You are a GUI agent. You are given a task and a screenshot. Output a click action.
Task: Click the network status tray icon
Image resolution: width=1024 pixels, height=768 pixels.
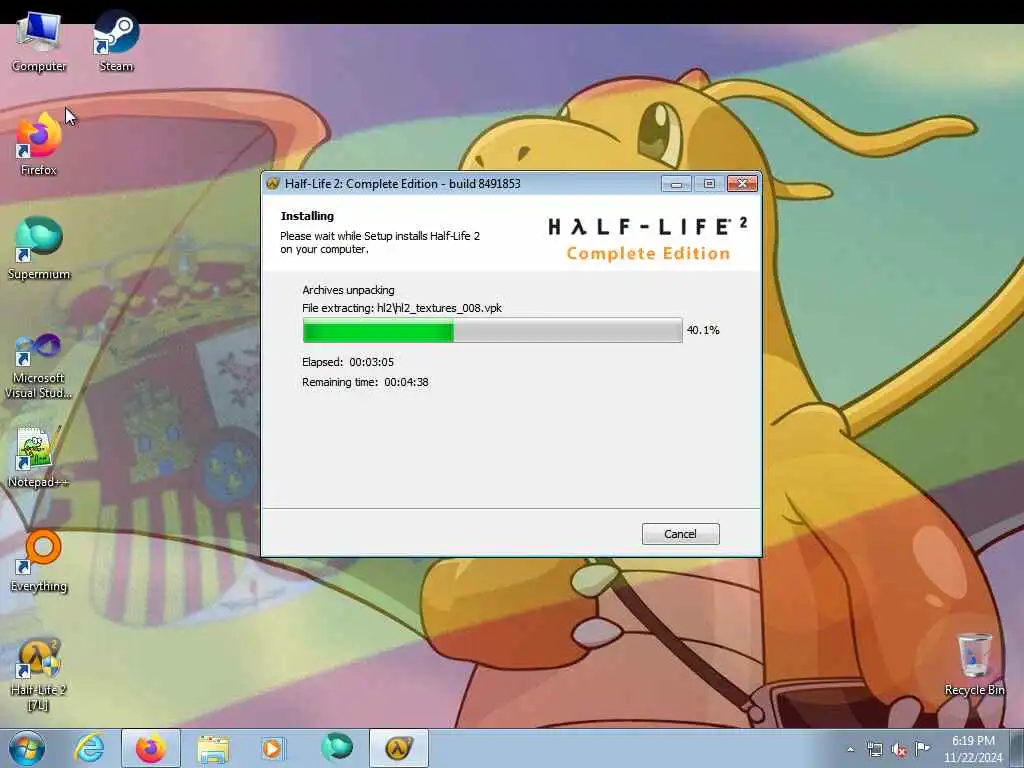pos(874,750)
